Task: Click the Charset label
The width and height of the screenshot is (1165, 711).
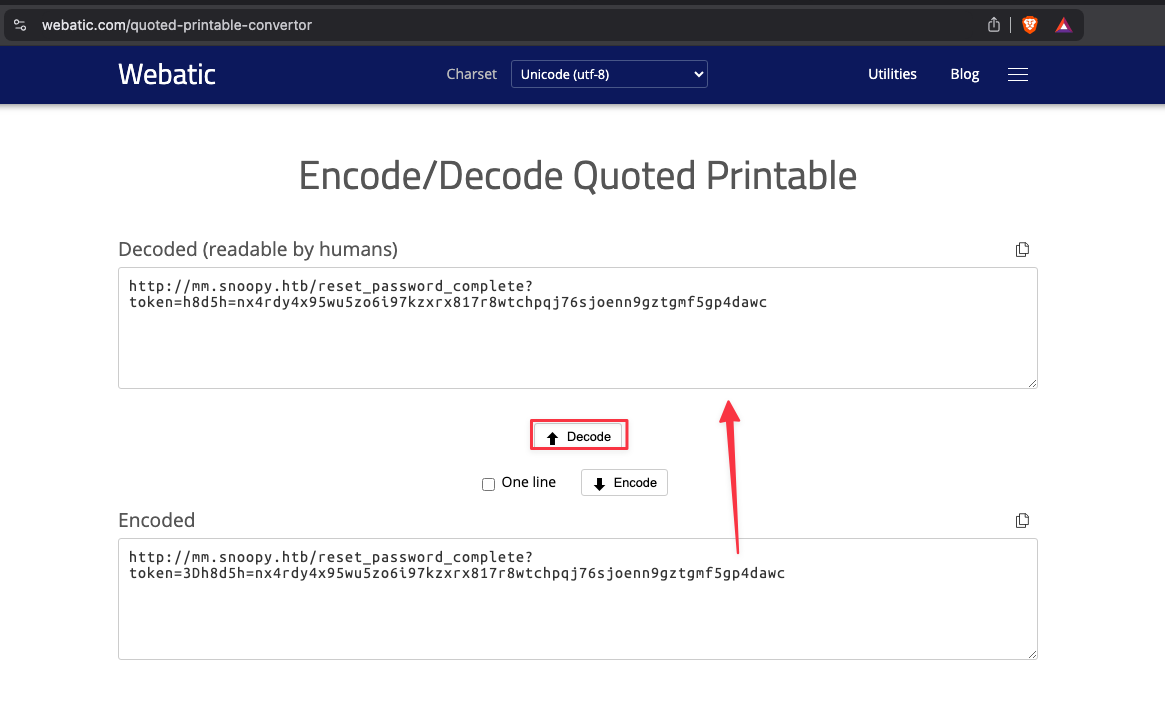Action: click(471, 74)
